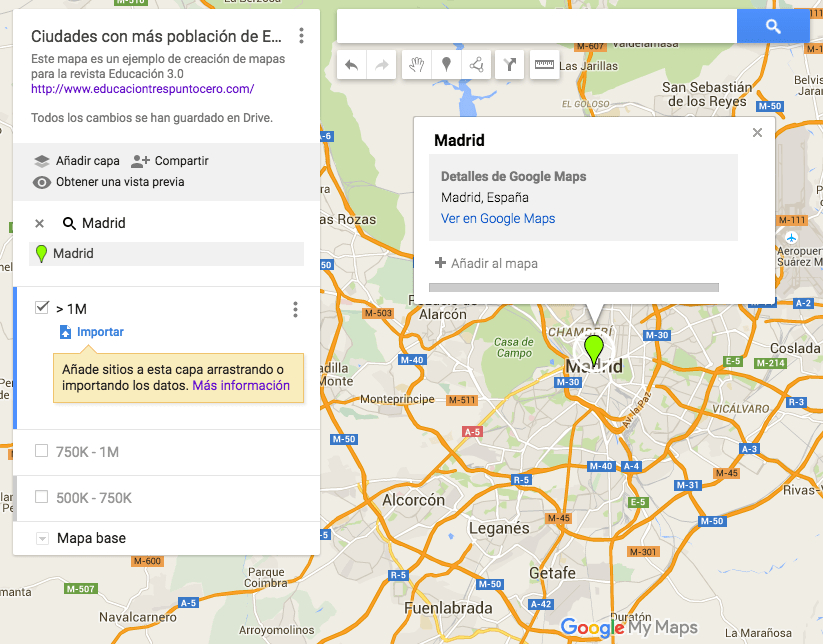Click the Madrid heading in popup
This screenshot has height=644, width=823.
[x=459, y=140]
